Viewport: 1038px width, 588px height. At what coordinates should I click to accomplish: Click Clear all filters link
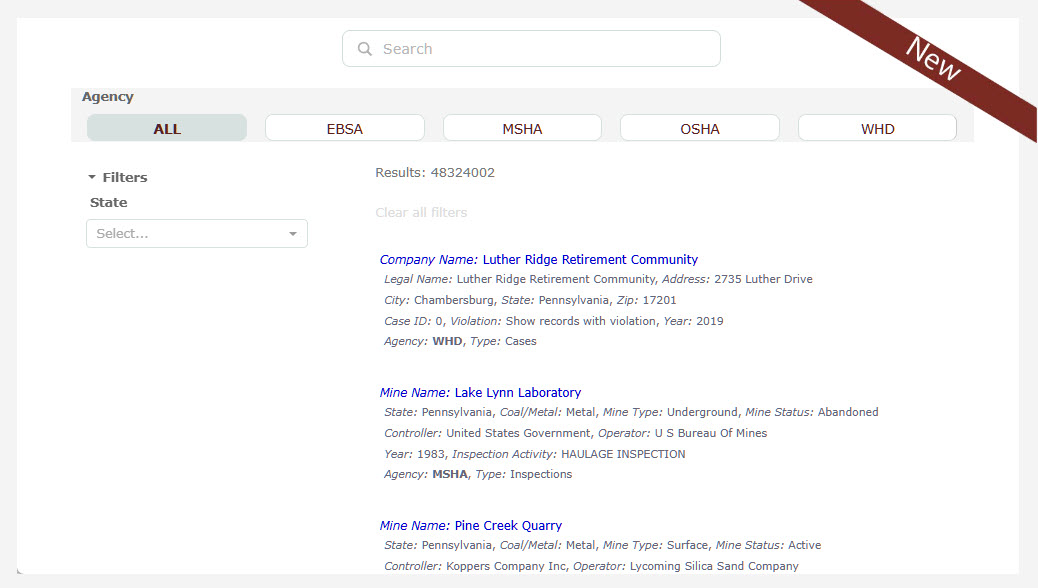(x=421, y=213)
